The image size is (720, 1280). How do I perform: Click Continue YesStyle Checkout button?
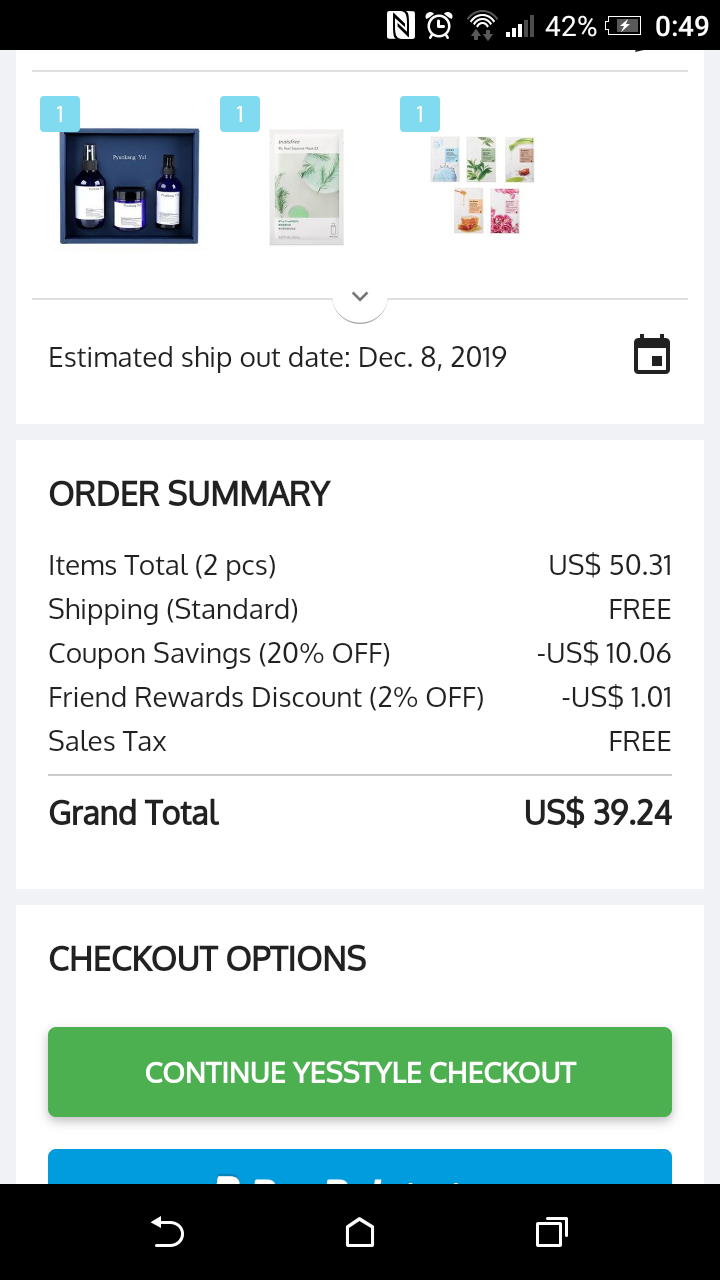[x=360, y=1072]
